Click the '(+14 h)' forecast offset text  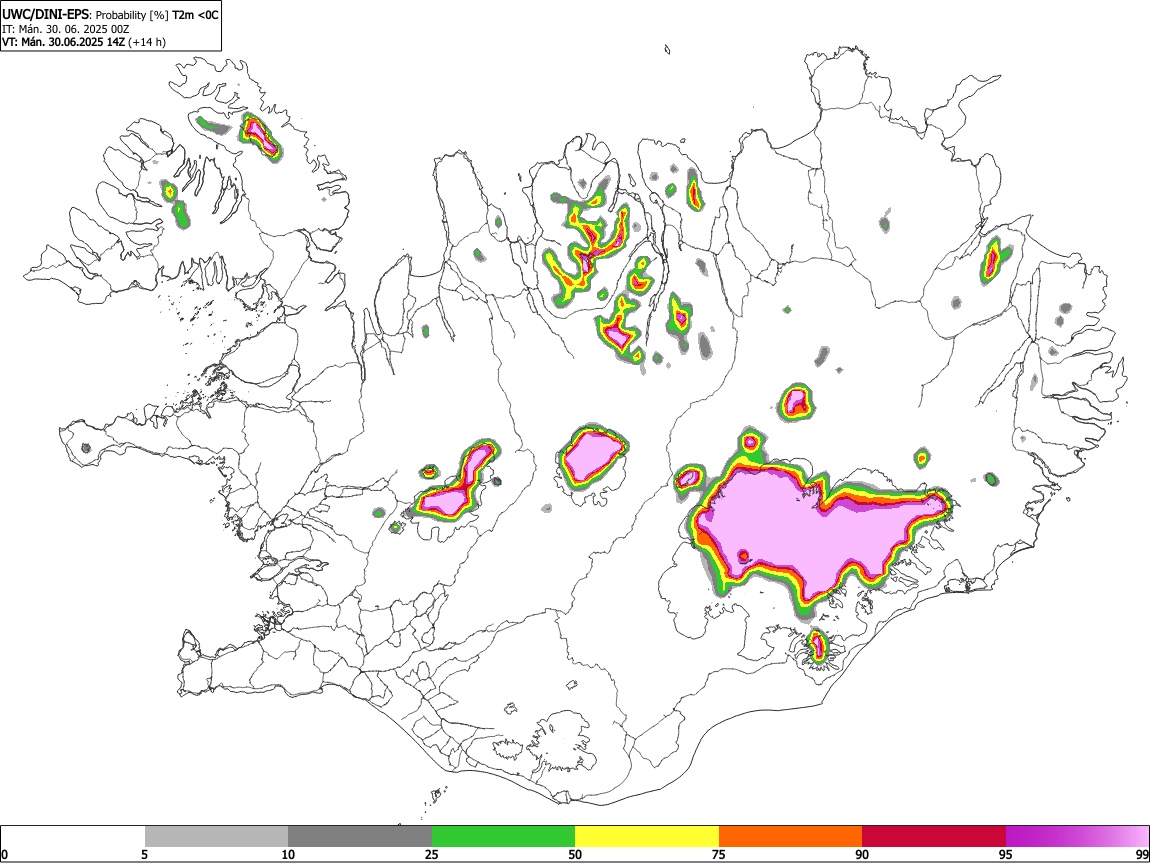[x=147, y=42]
